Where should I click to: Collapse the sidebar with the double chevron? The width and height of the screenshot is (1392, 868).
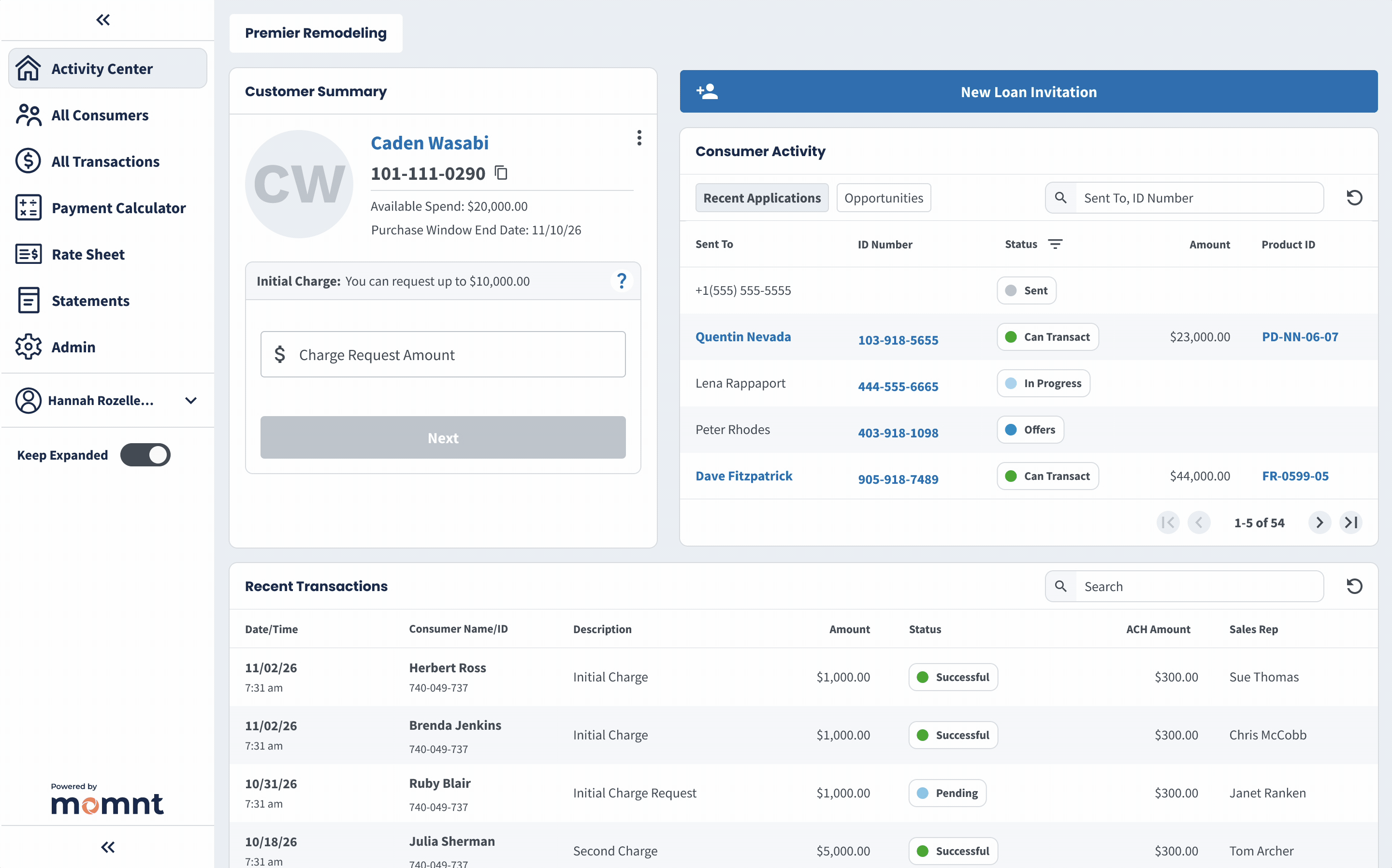pos(103,19)
